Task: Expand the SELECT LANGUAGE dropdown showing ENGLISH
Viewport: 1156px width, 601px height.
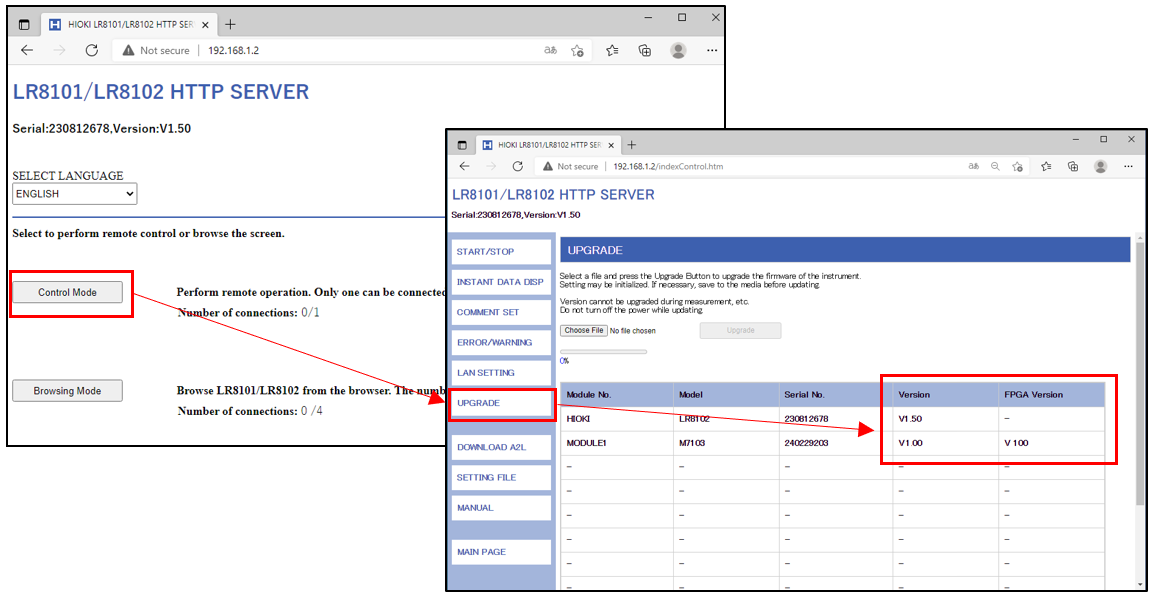Action: coord(74,194)
